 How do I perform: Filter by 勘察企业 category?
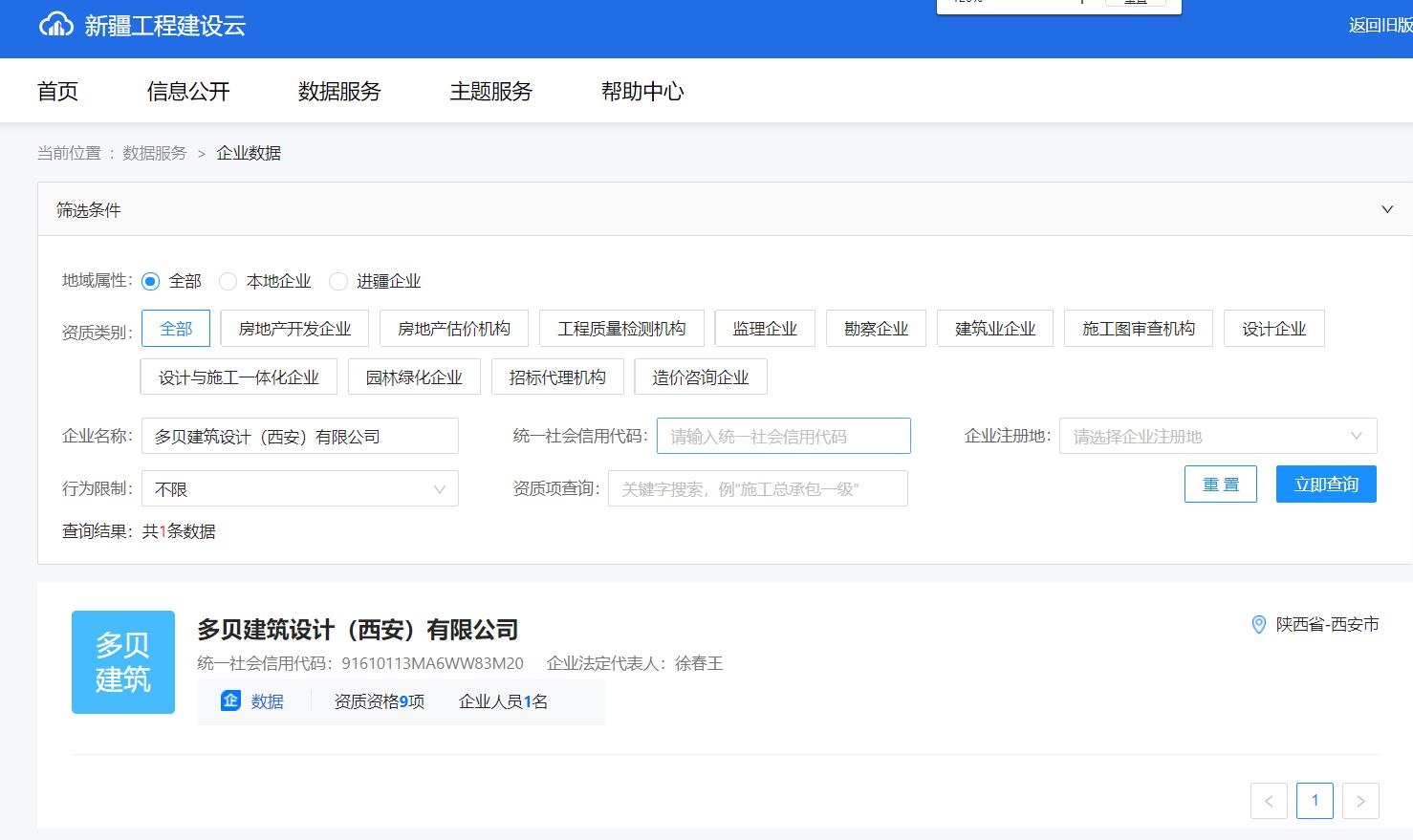(876, 329)
